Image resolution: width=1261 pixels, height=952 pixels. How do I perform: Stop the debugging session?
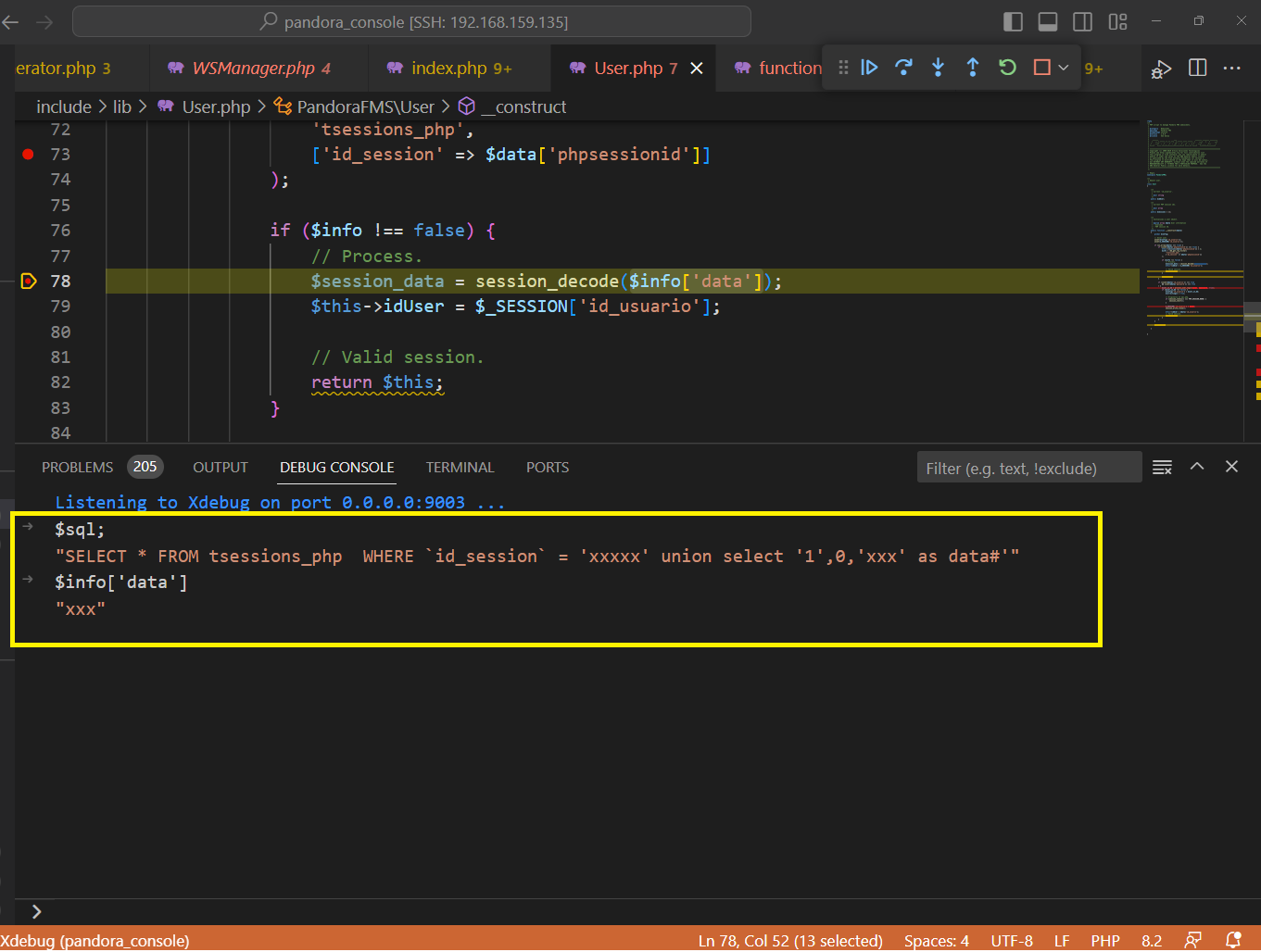coord(1041,68)
